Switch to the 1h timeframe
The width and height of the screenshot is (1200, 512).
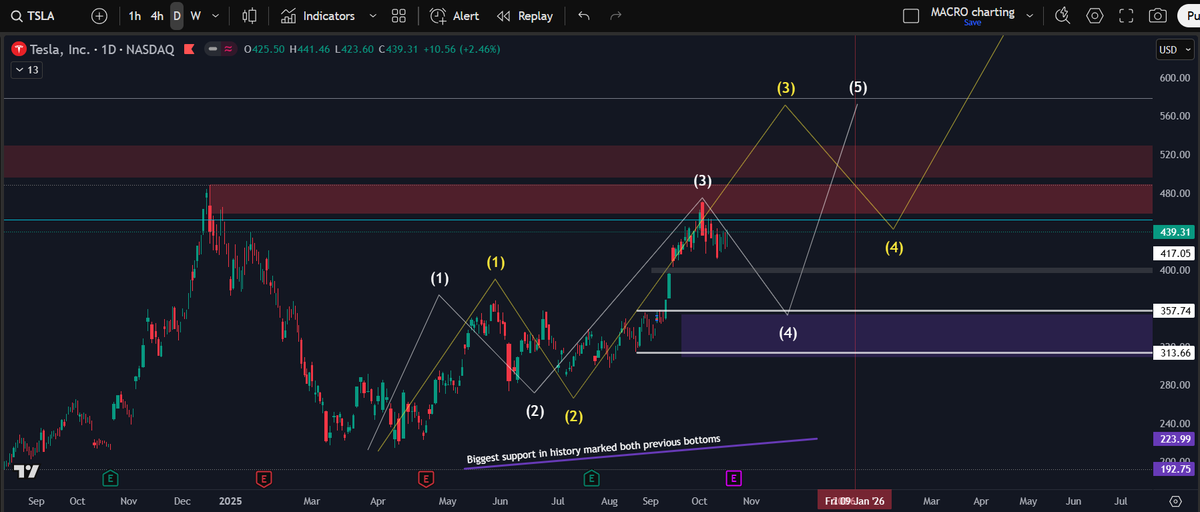(135, 16)
